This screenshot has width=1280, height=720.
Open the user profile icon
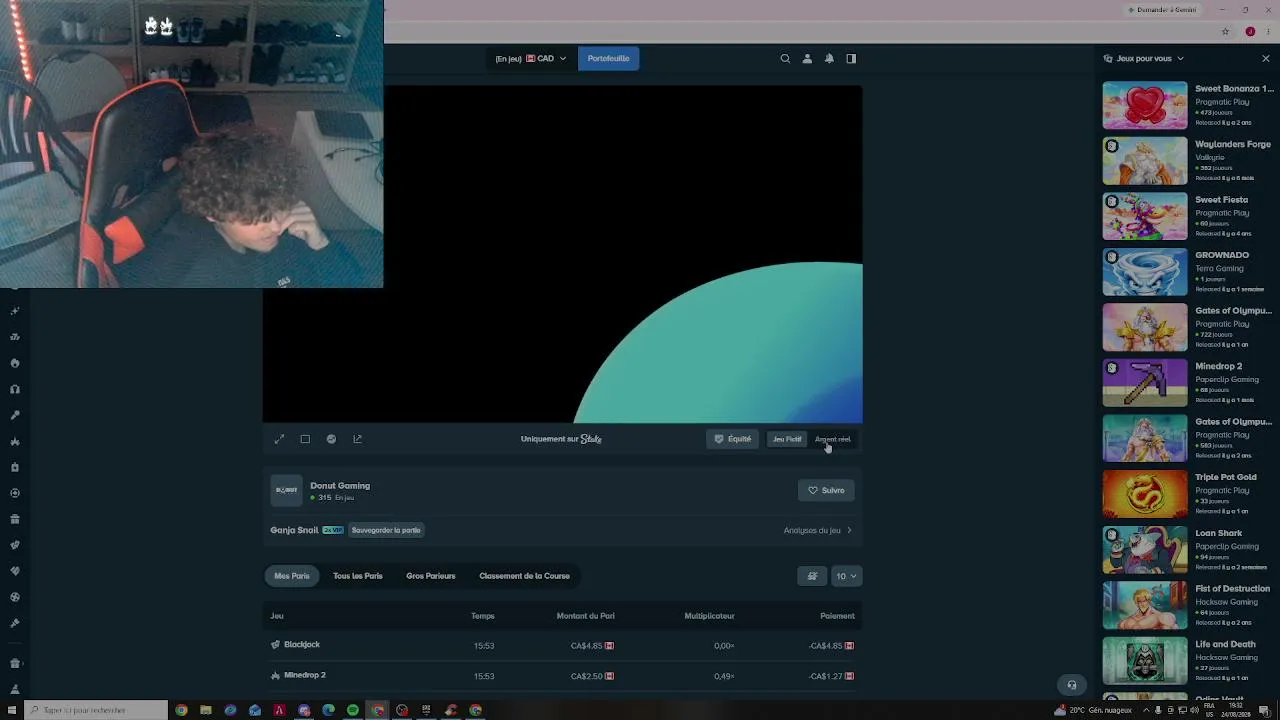click(x=807, y=59)
